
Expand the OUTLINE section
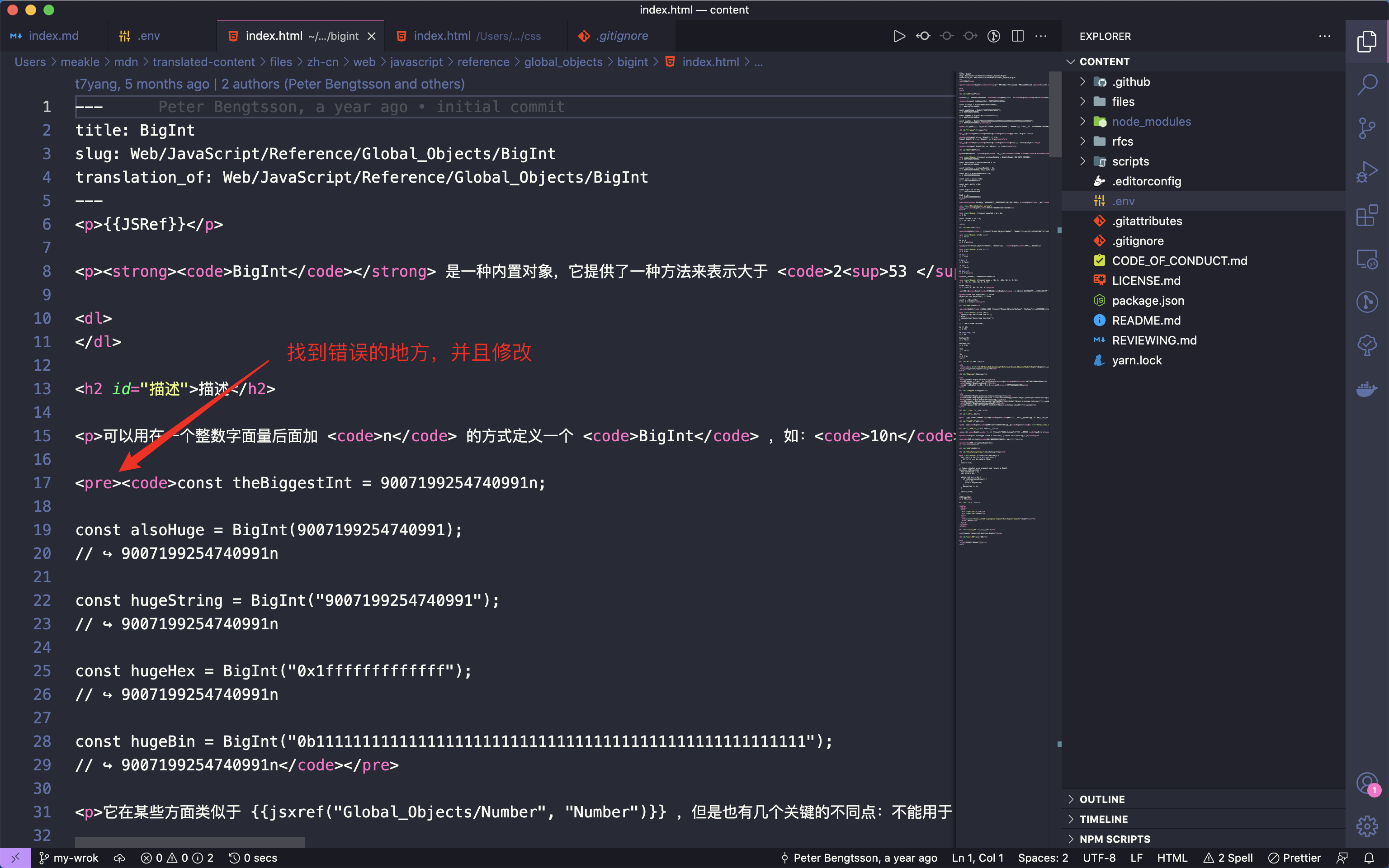click(x=1102, y=799)
